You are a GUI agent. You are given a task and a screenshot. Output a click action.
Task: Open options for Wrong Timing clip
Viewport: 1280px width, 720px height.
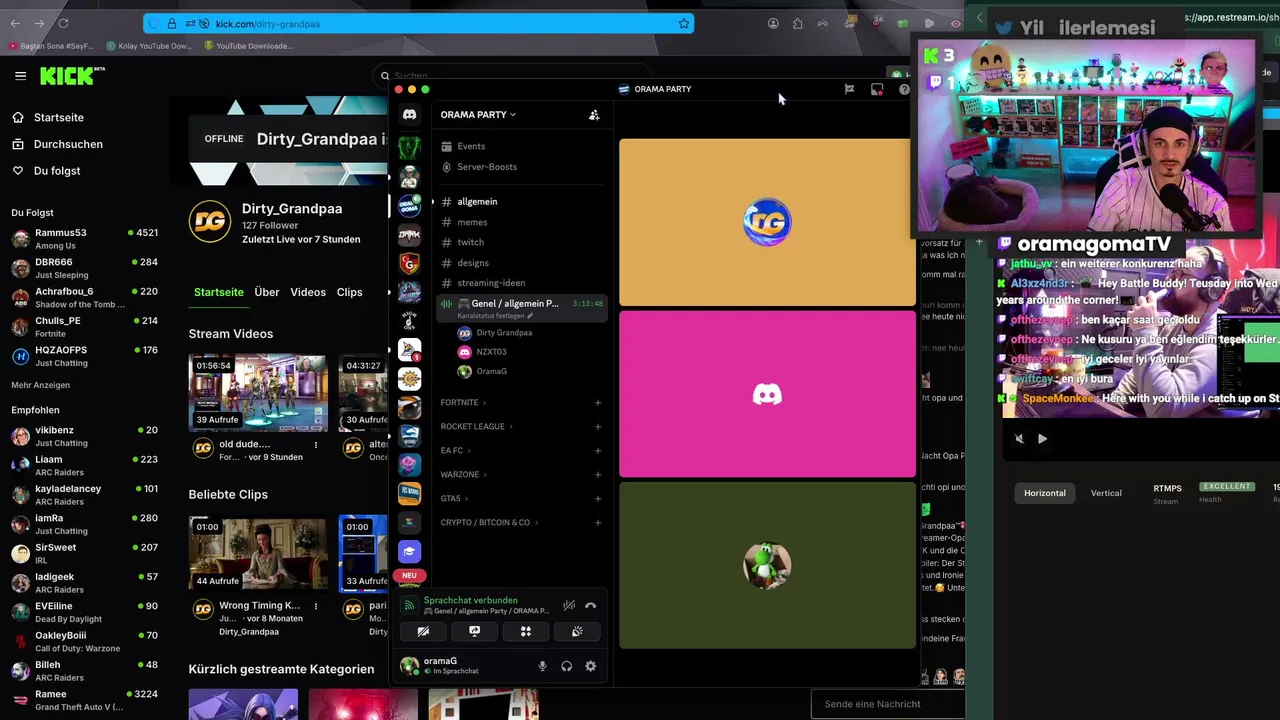pos(316,606)
